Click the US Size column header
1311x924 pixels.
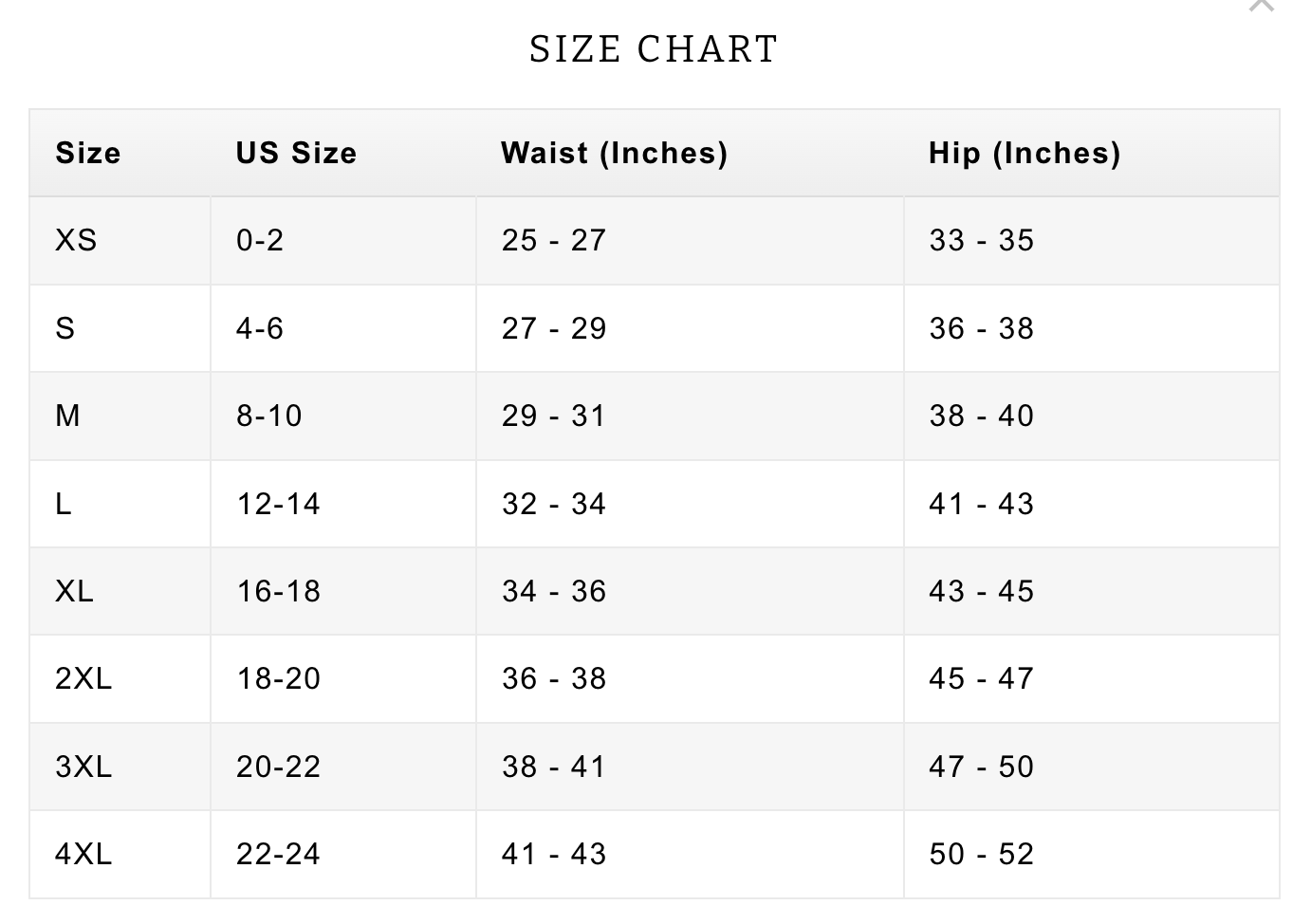point(296,153)
